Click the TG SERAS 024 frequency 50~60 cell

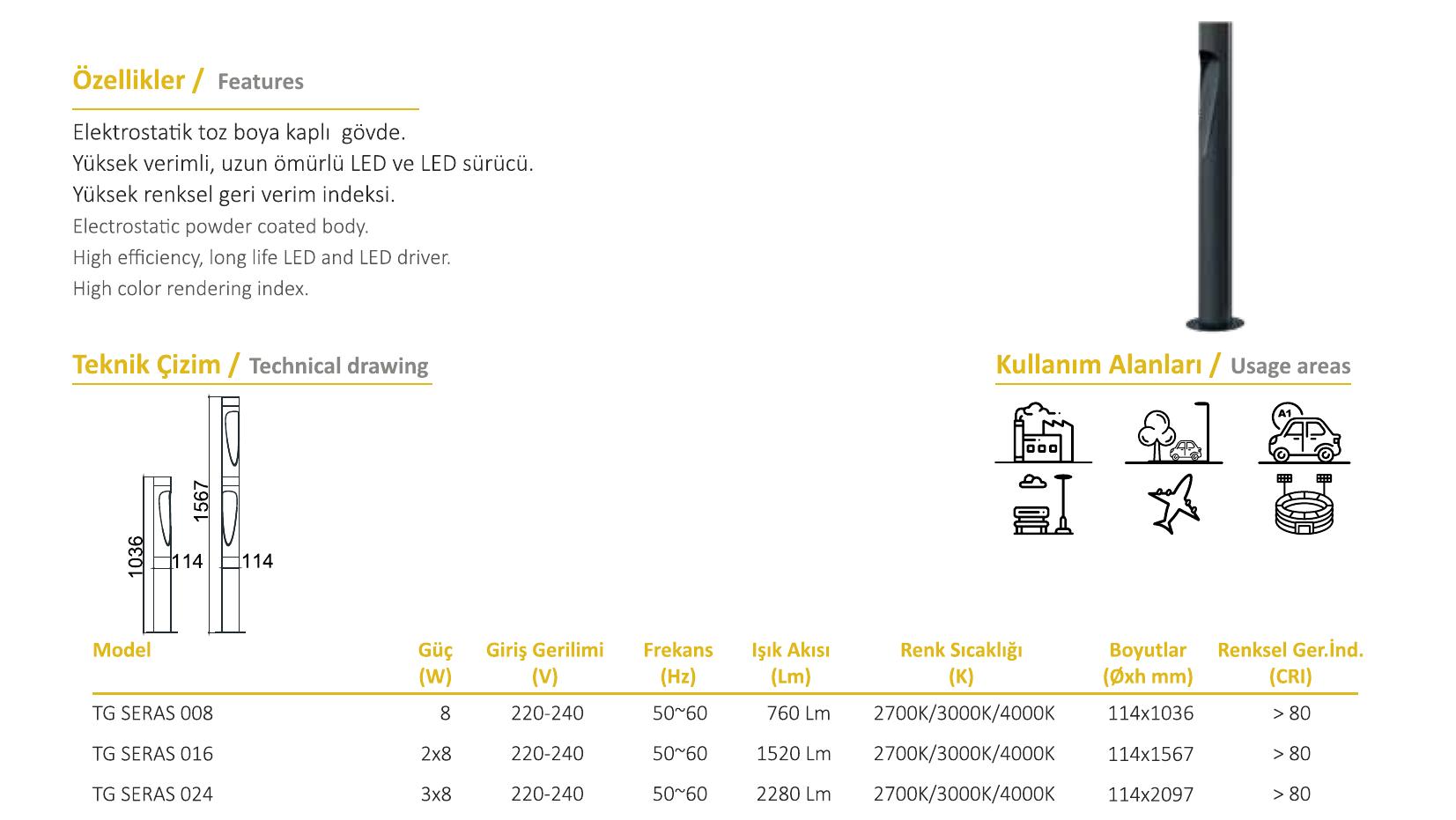point(679,794)
